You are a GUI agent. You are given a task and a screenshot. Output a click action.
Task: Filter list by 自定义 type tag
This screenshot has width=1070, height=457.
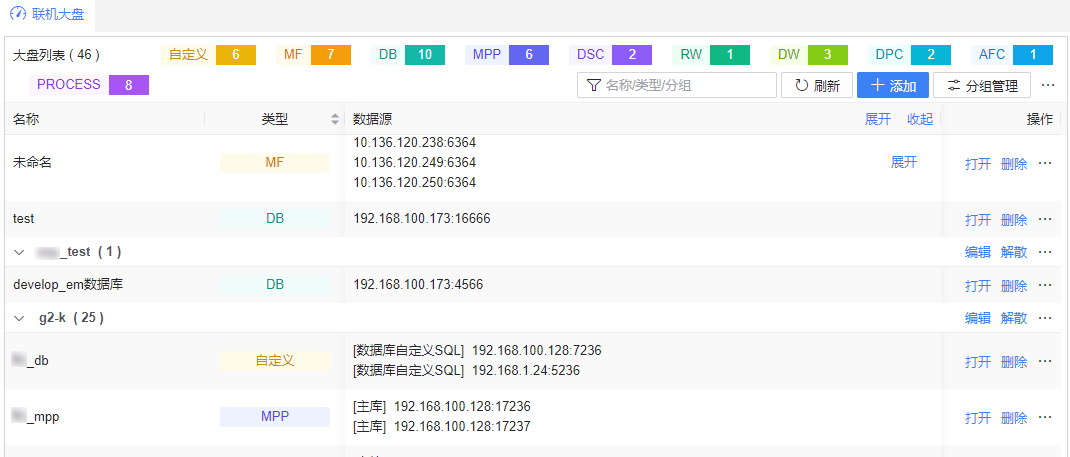click(x=208, y=55)
